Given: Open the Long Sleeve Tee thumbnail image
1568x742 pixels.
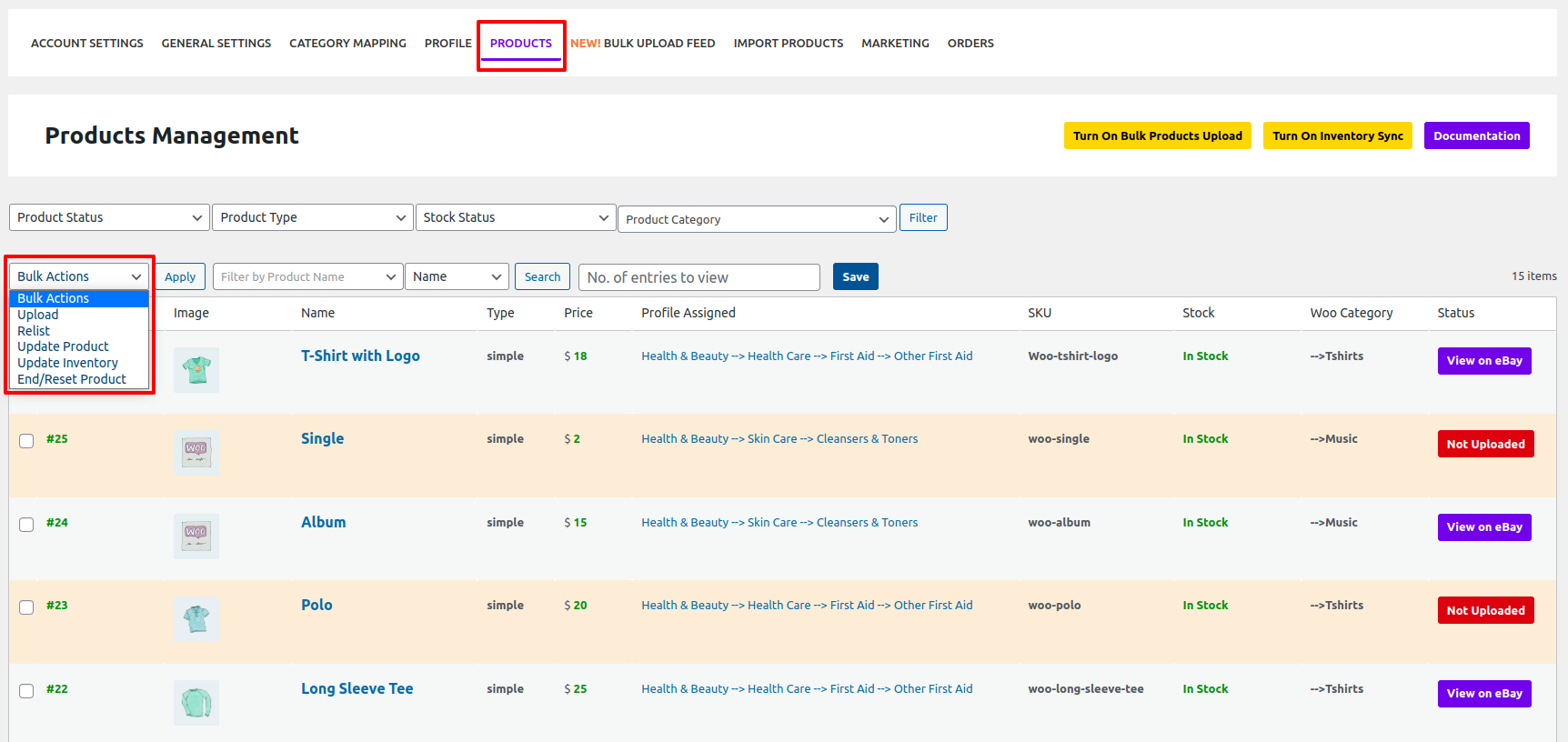Looking at the screenshot, I should point(196,703).
